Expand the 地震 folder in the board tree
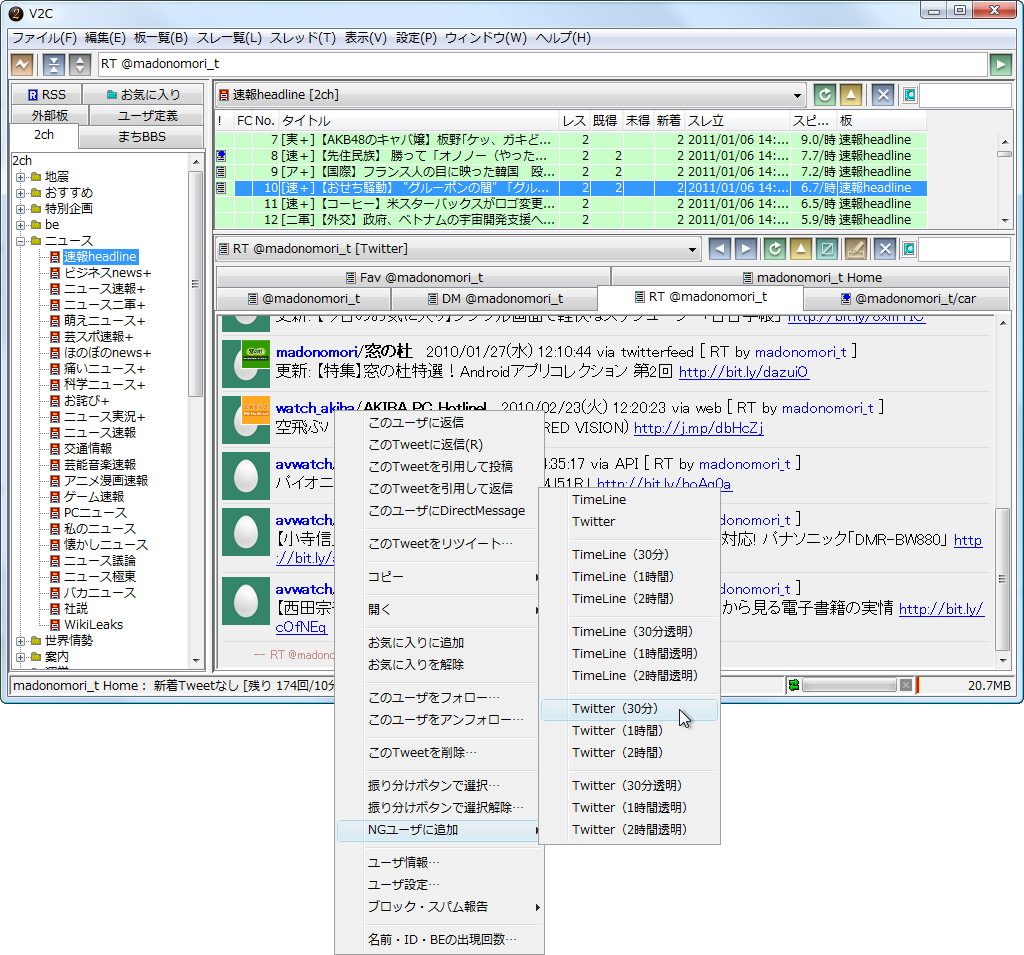 pos(20,177)
